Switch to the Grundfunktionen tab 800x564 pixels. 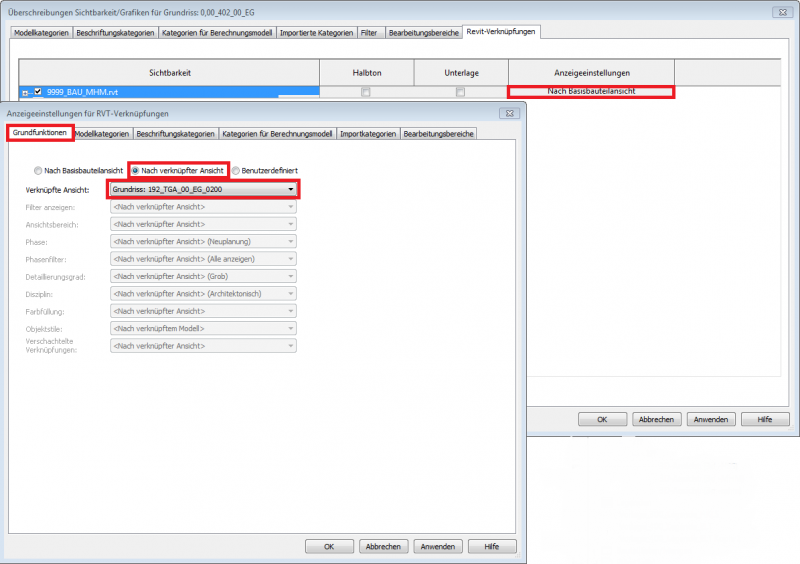40,133
